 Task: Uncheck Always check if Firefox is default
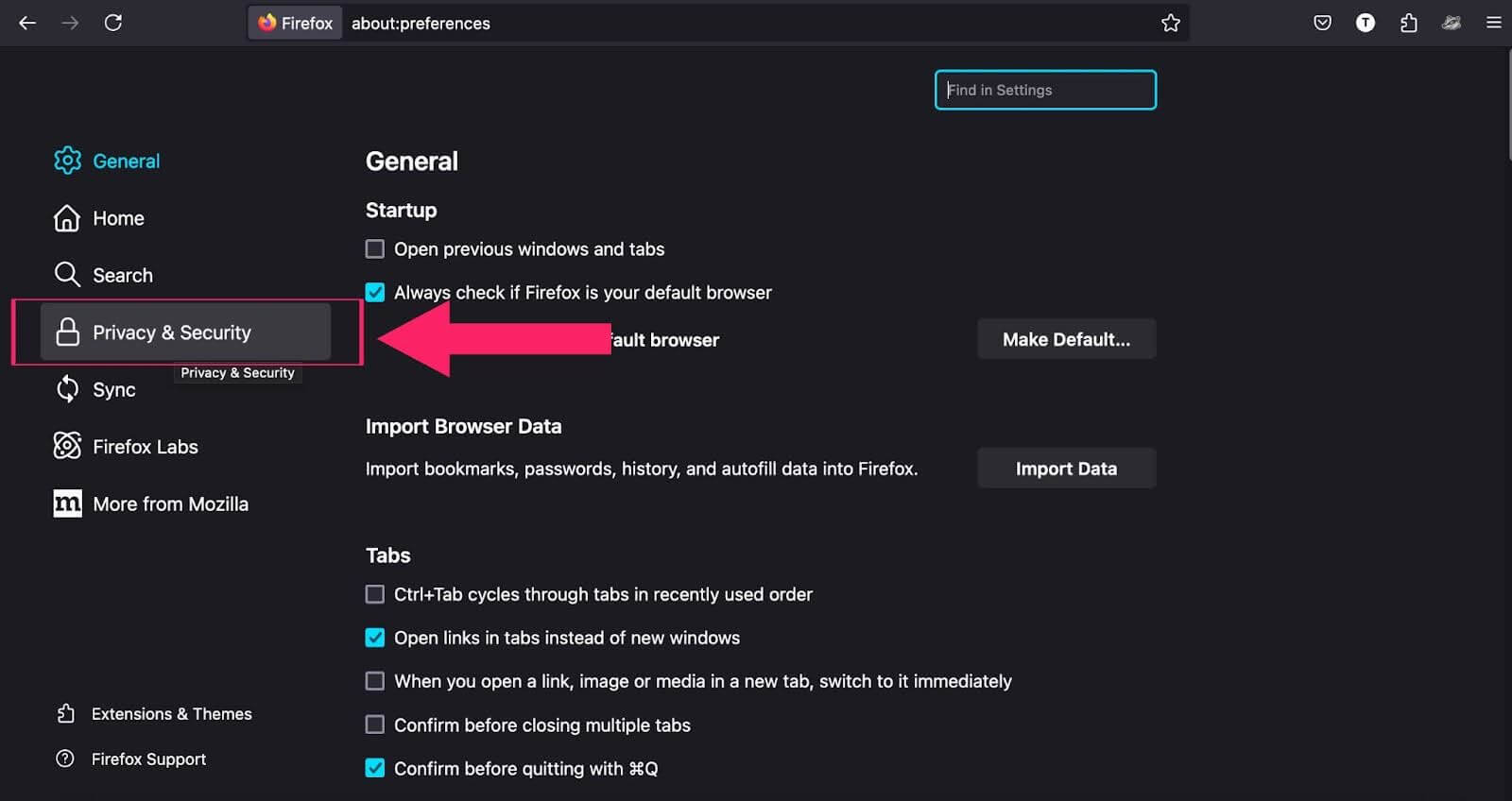click(375, 293)
